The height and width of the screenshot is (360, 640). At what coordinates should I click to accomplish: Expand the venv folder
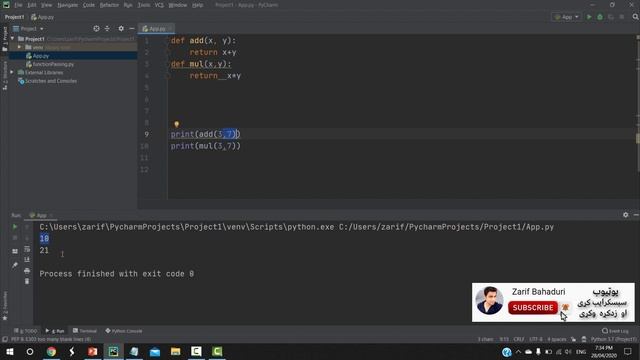coord(19,47)
